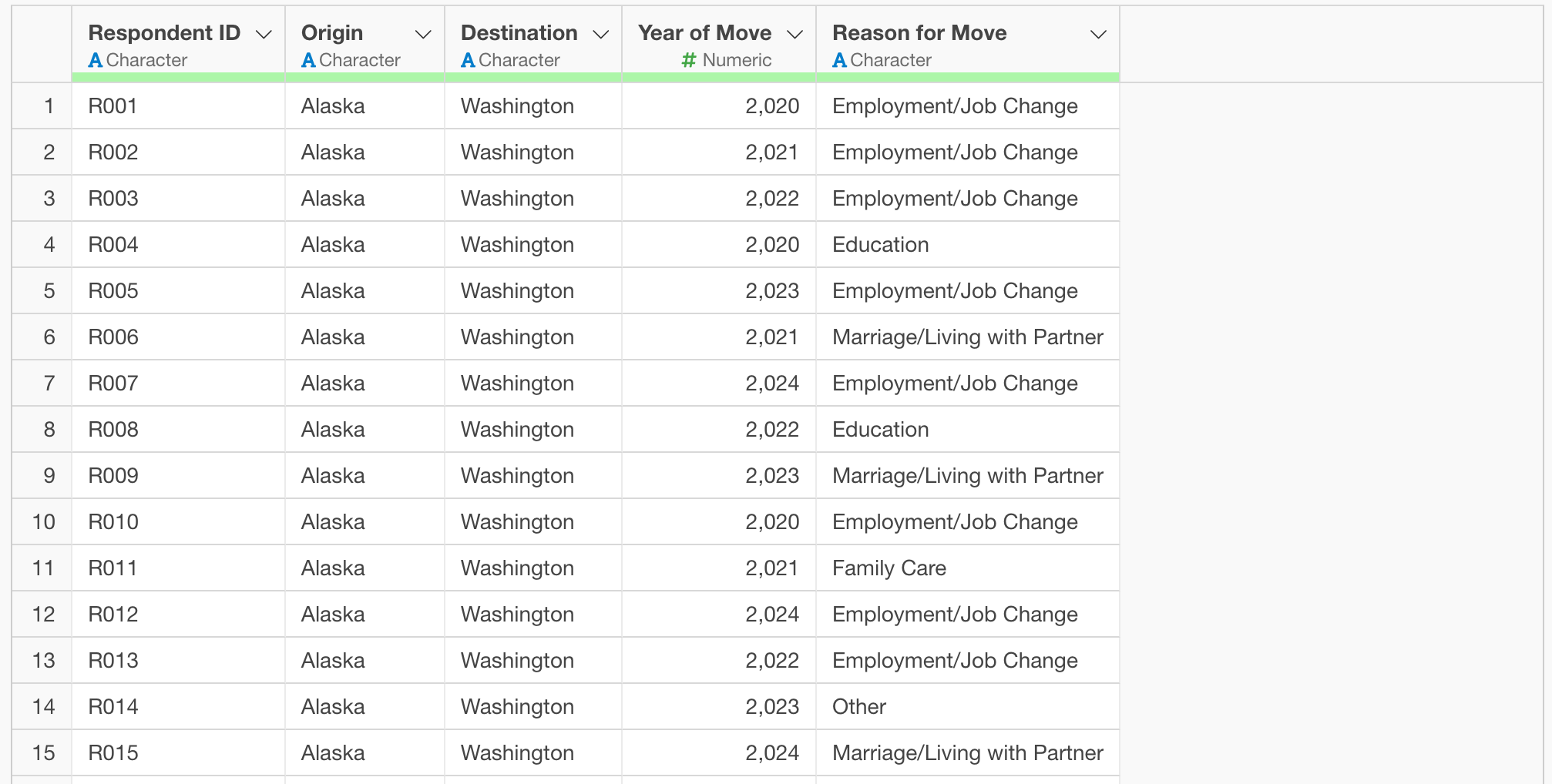Viewport: 1552px width, 784px height.
Task: Open the Year of Move column menu
Action: click(794, 35)
